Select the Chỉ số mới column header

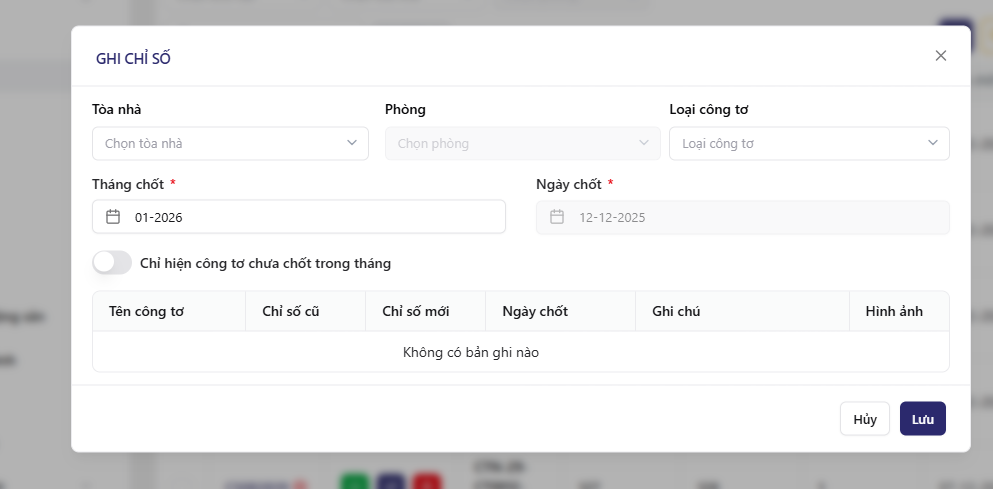(415, 311)
